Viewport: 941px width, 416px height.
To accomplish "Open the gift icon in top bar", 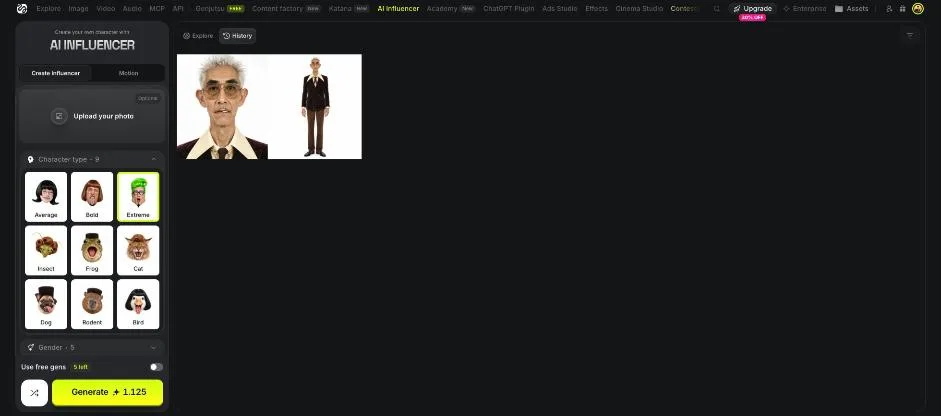I will click(x=902, y=8).
